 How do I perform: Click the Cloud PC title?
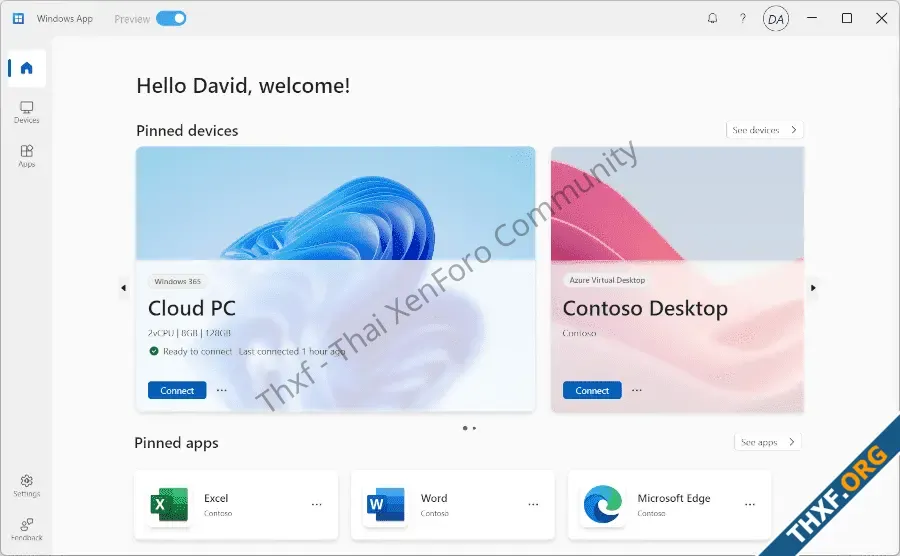pyautogui.click(x=192, y=309)
